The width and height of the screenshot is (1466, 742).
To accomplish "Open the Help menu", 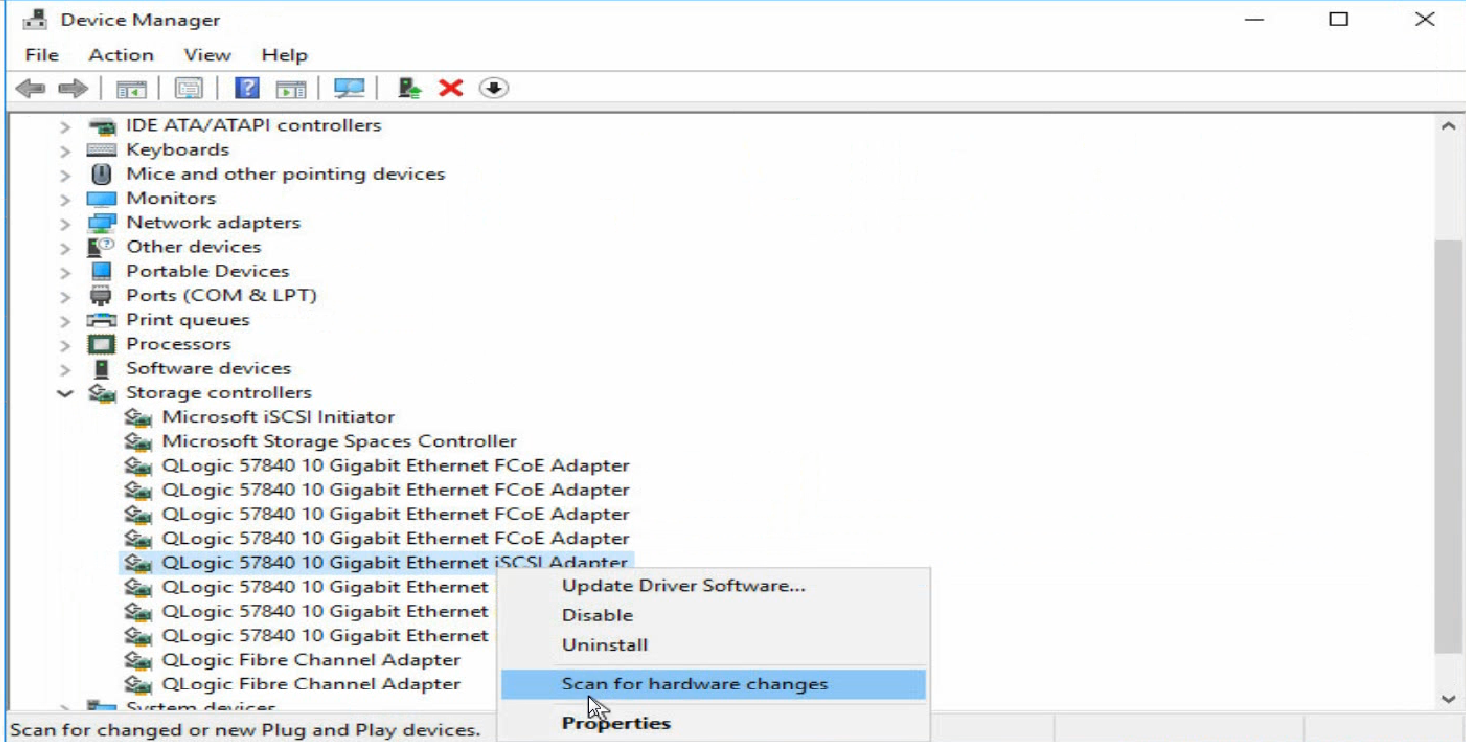I will pyautogui.click(x=284, y=55).
